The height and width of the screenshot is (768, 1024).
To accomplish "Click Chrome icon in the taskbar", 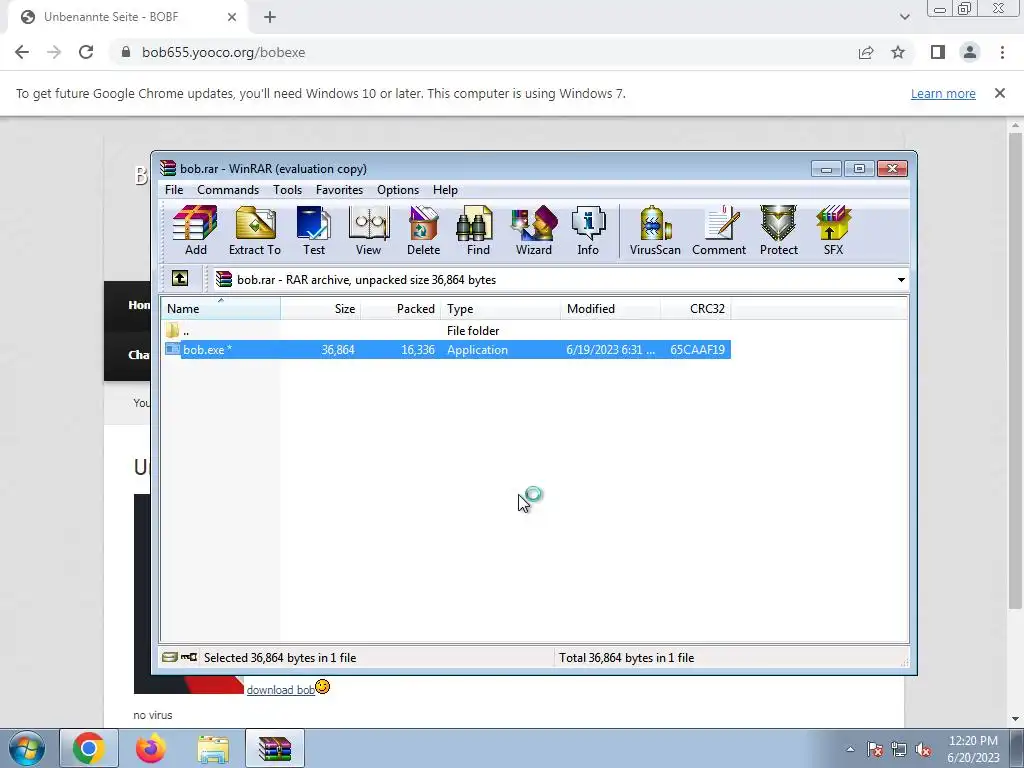I will [x=89, y=748].
